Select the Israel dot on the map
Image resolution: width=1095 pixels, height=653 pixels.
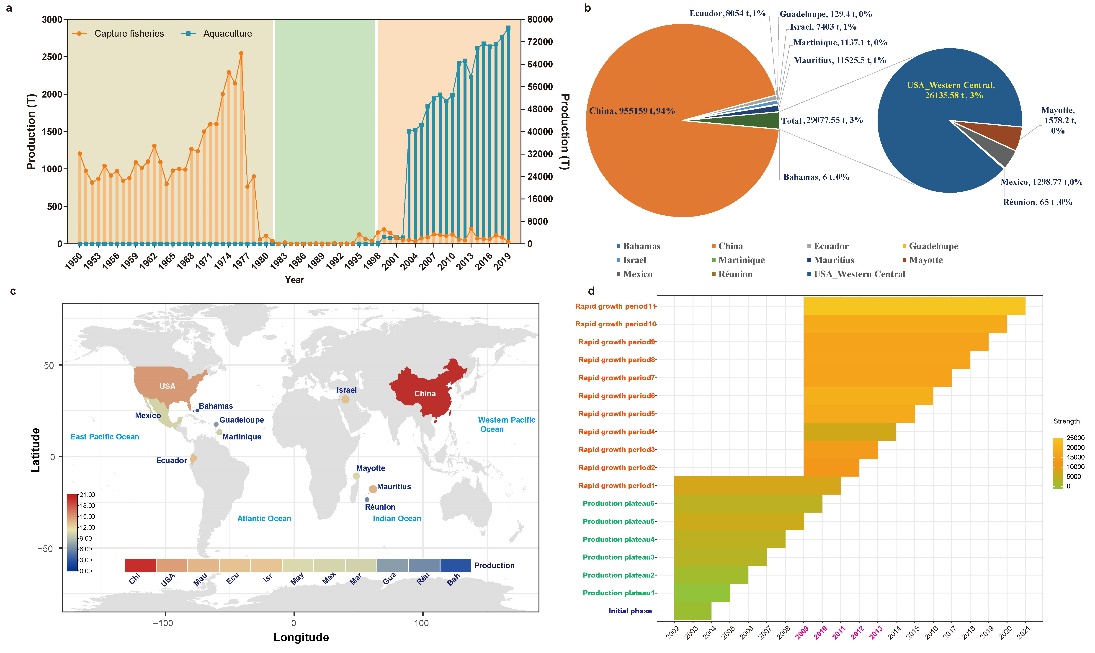tap(345, 400)
